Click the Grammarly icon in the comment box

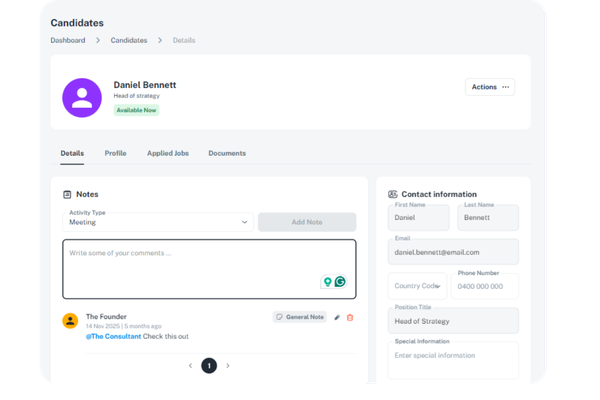pyautogui.click(x=340, y=282)
